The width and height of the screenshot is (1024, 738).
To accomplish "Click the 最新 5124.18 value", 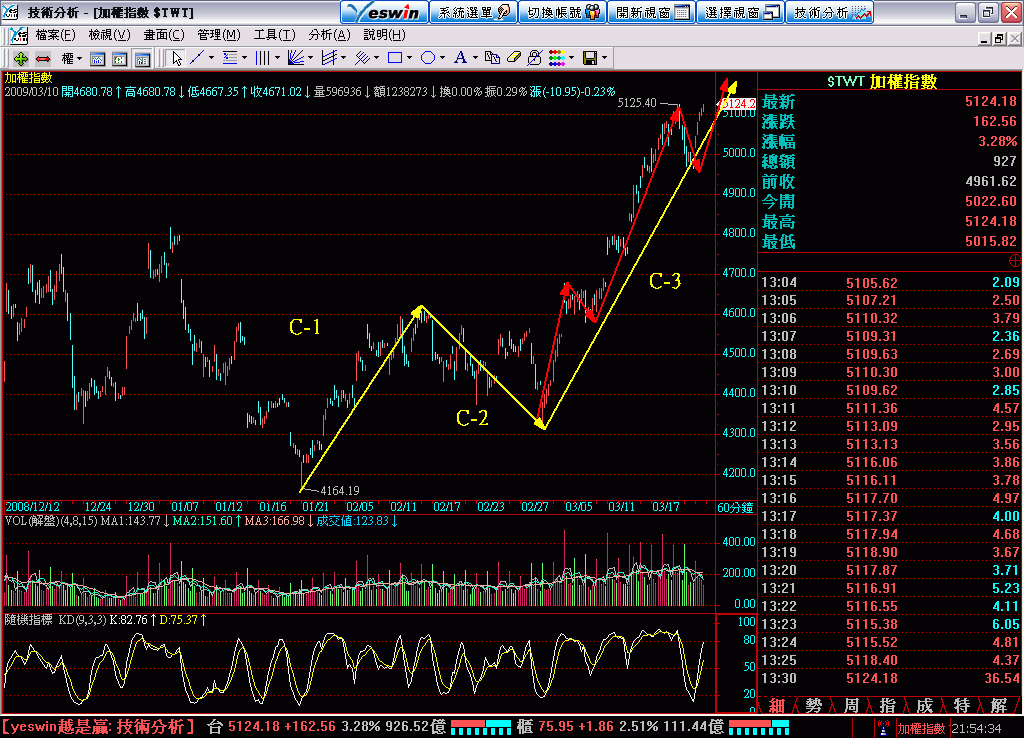I will click(991, 101).
